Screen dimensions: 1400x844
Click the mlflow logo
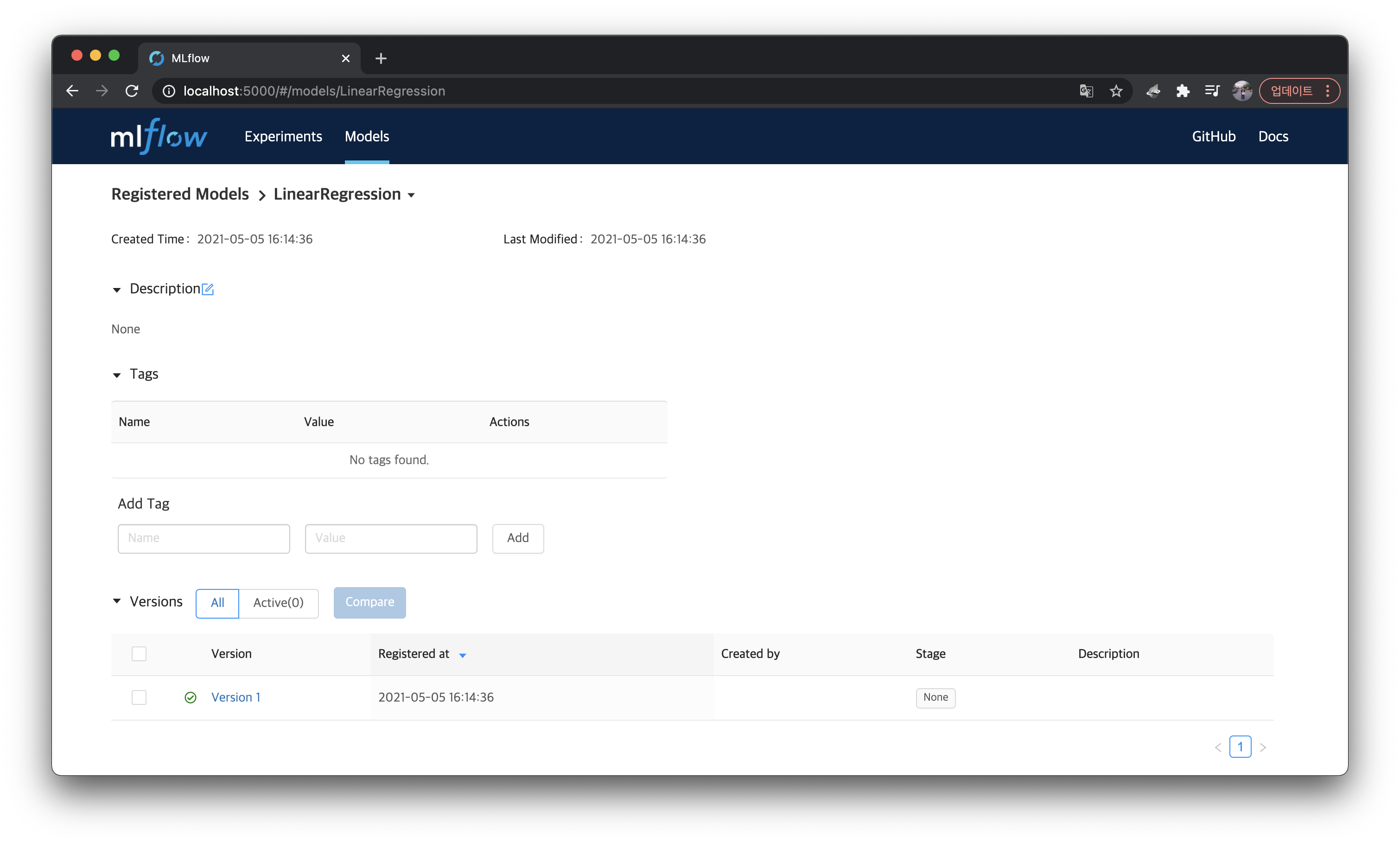pyautogui.click(x=159, y=136)
